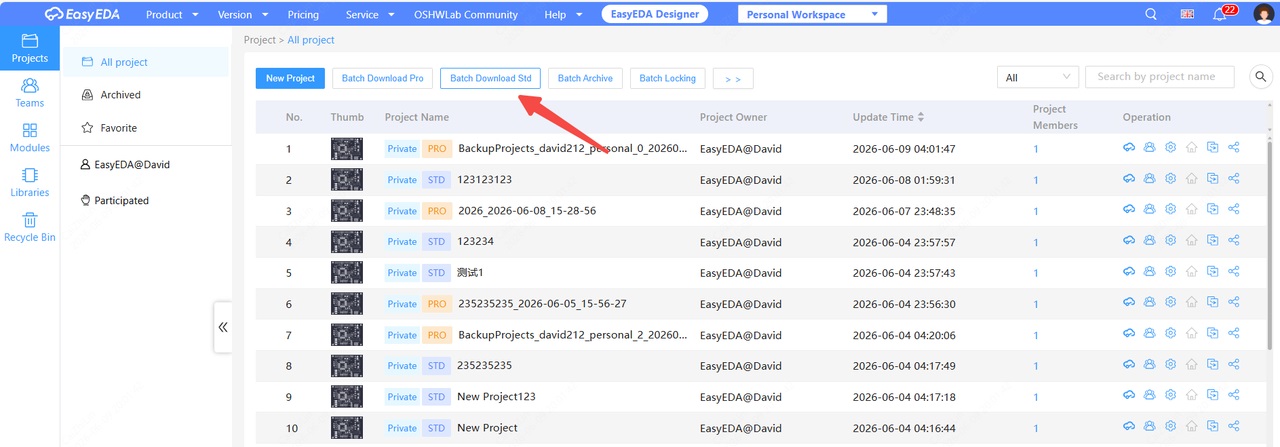The height and width of the screenshot is (447, 1280).
Task: Click update time 2026-06-09 04:01:47
Action: pos(904,149)
